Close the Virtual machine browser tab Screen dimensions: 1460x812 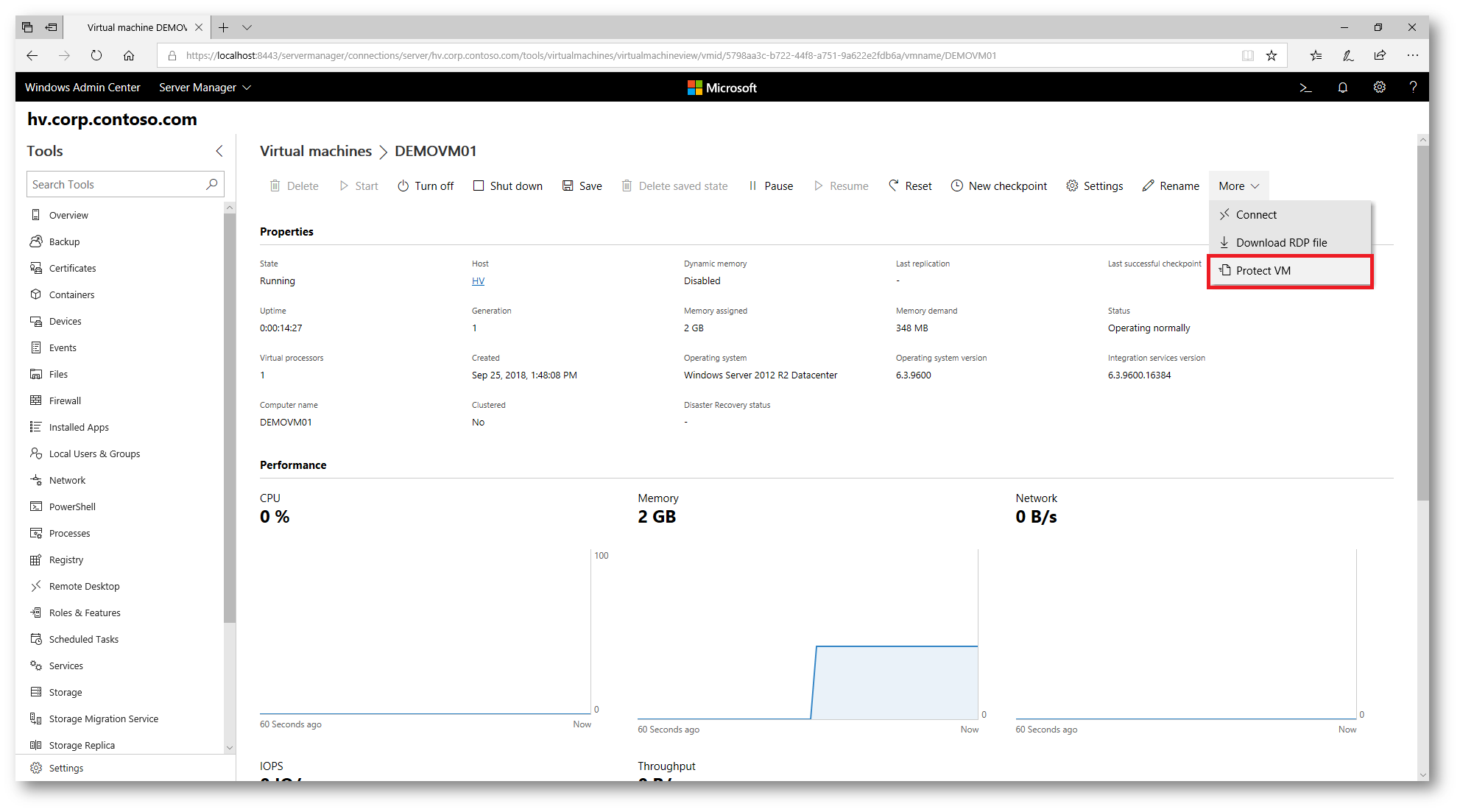(x=199, y=27)
